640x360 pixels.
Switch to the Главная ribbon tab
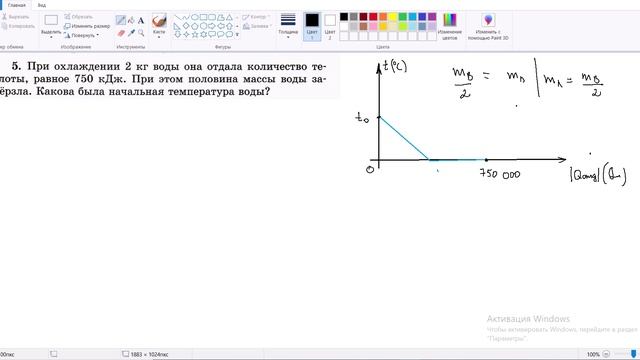pos(17,5)
